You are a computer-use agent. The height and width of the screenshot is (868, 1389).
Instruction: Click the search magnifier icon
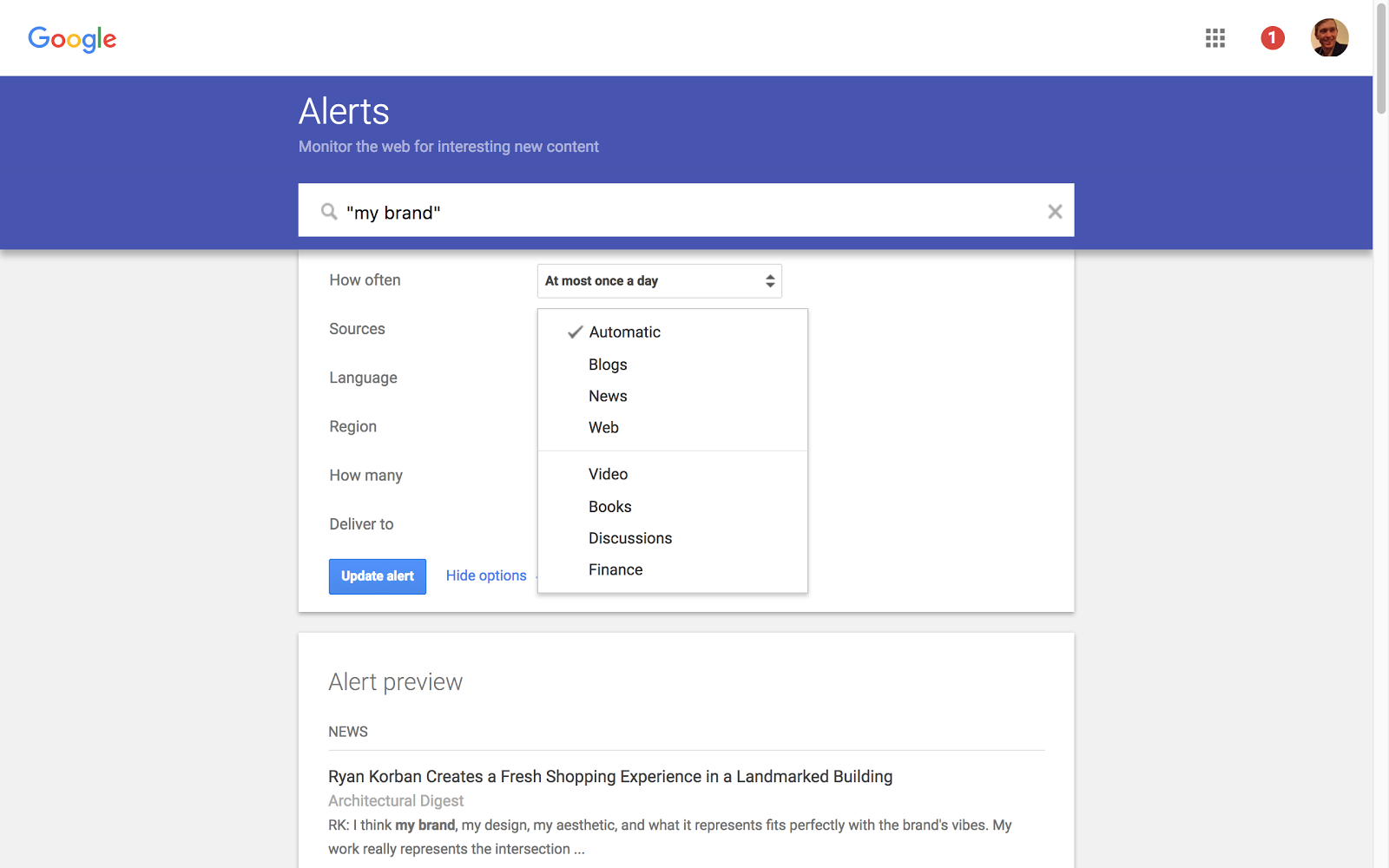coord(328,211)
